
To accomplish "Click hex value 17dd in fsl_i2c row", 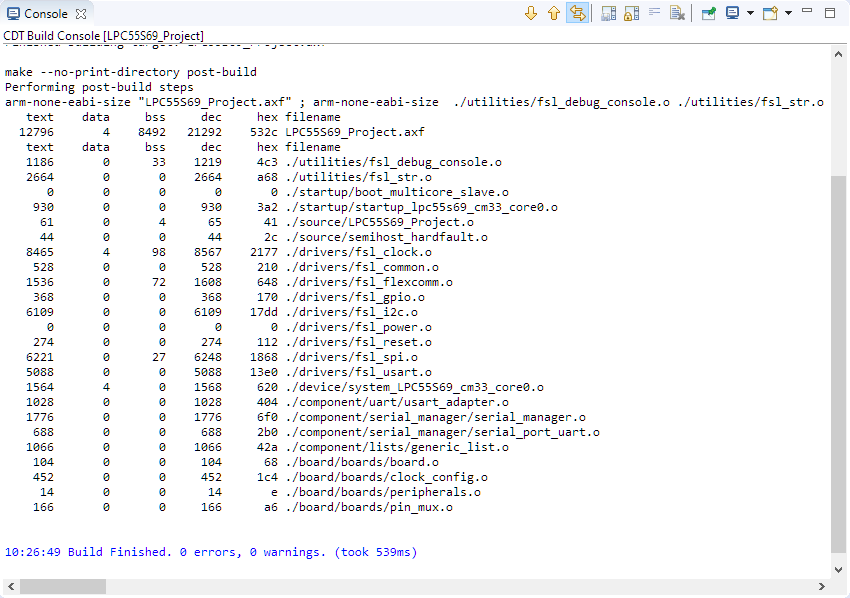I will (263, 312).
